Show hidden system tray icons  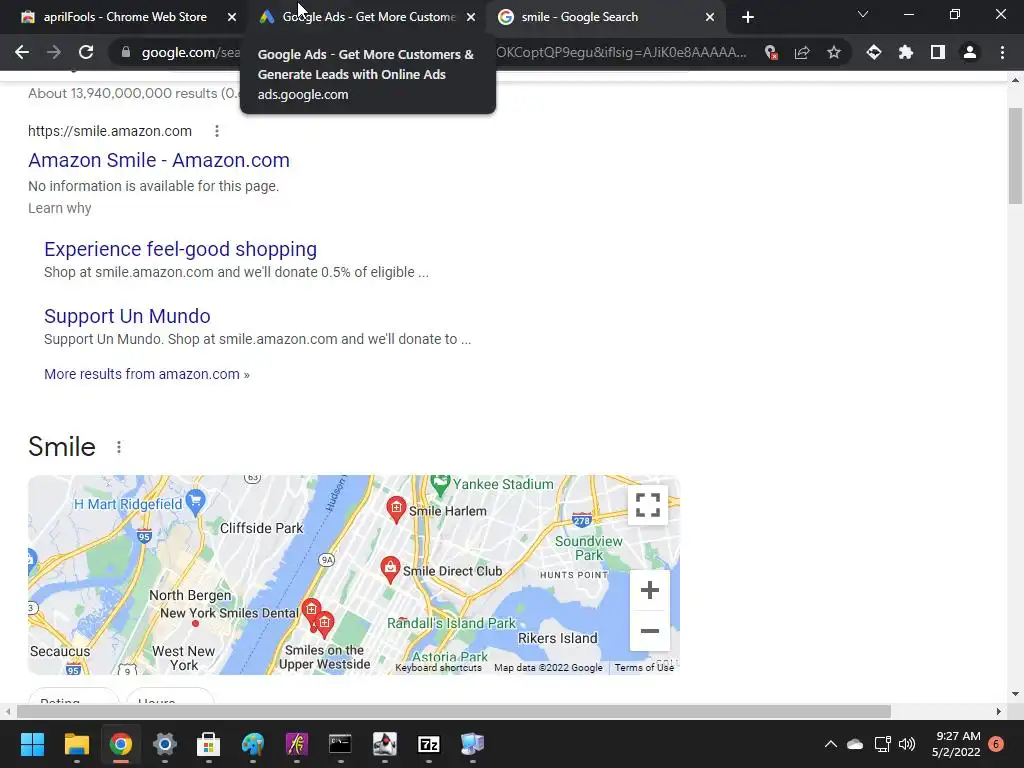pos(831,744)
